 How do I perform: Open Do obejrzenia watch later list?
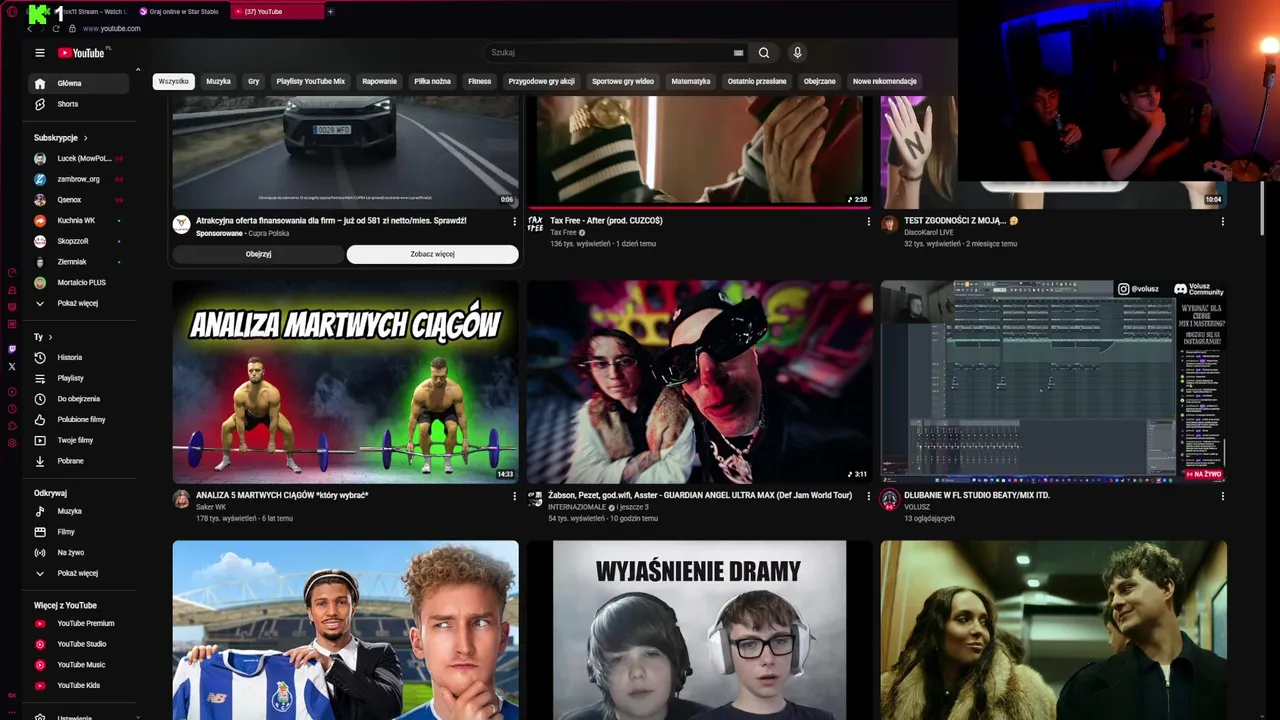80,399
